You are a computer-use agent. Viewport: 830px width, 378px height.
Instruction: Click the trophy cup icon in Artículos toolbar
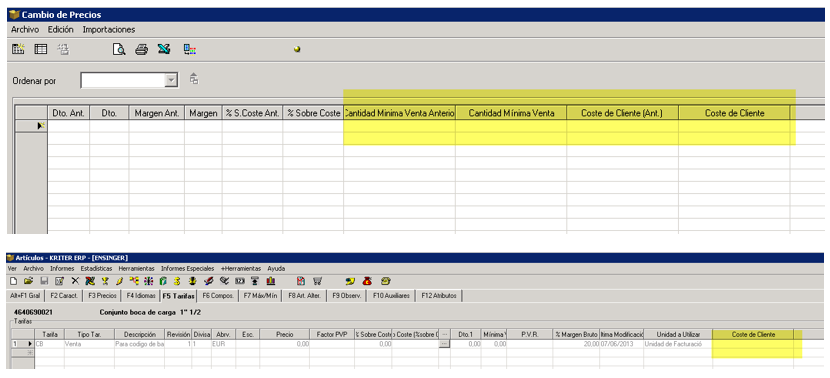pos(105,281)
